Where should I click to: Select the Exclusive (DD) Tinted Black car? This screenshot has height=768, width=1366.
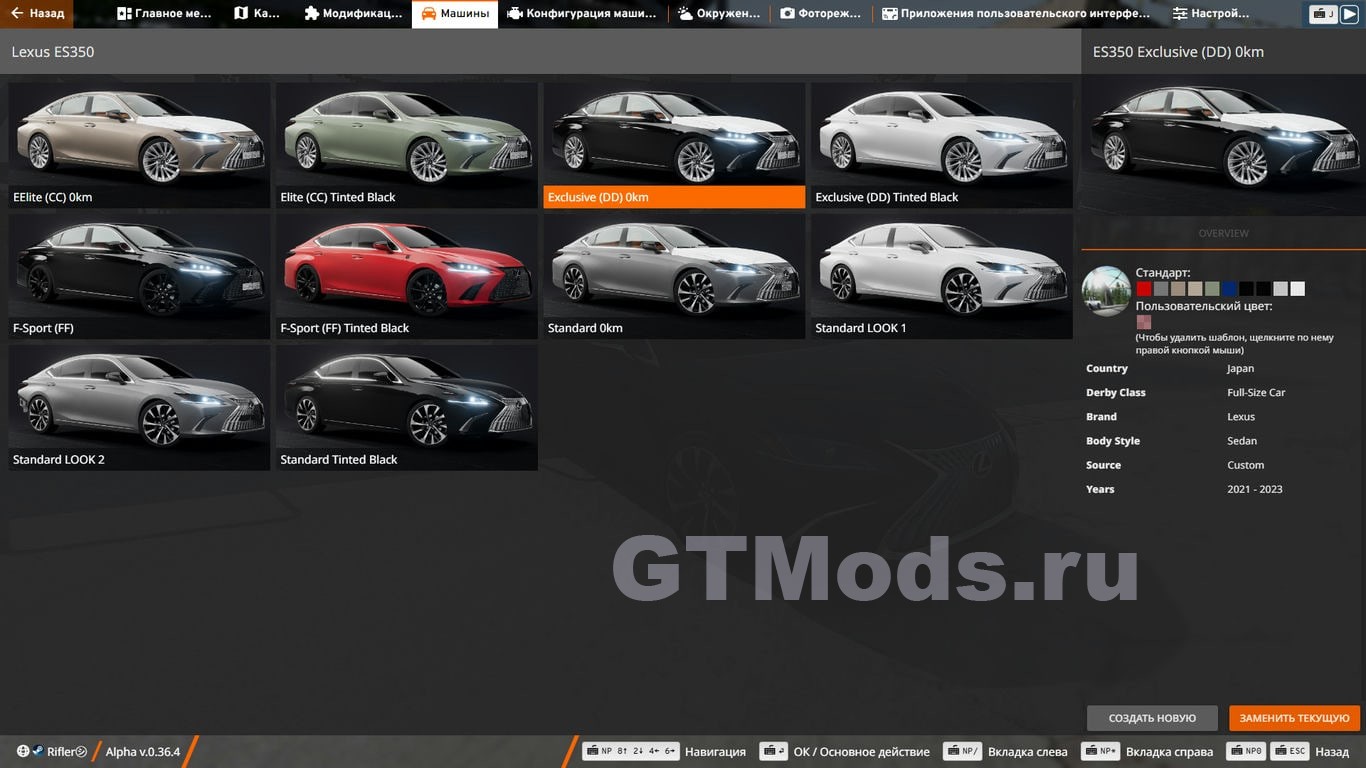point(941,144)
